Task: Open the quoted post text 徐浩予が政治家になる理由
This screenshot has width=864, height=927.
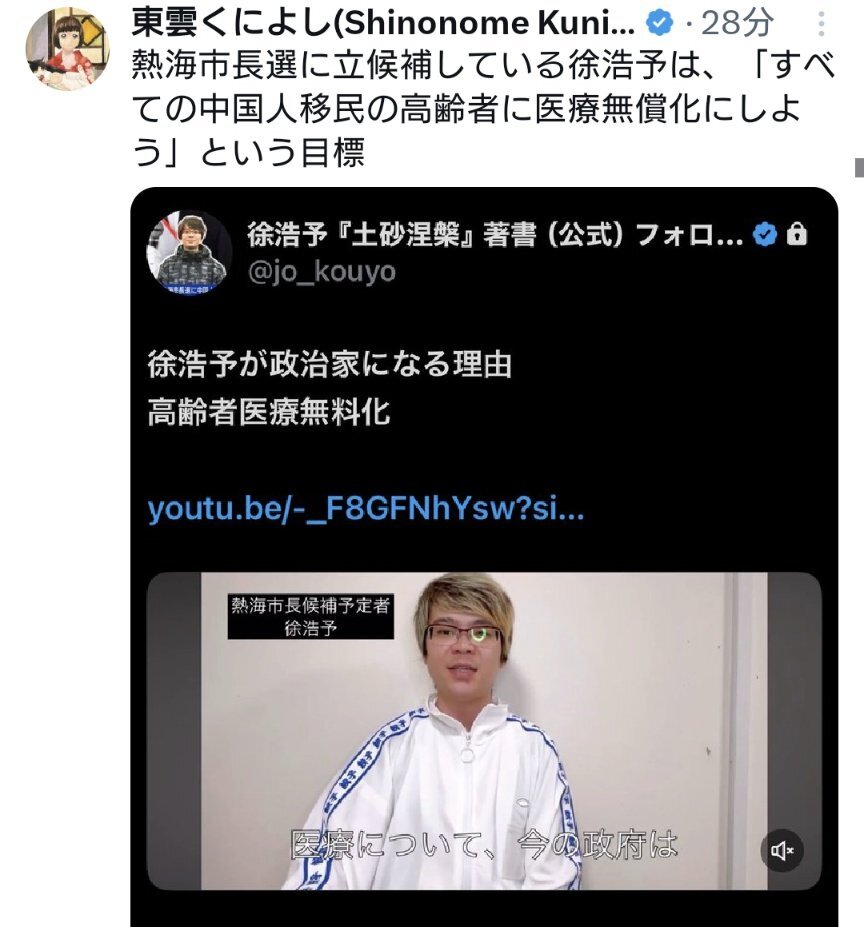Action: click(329, 365)
